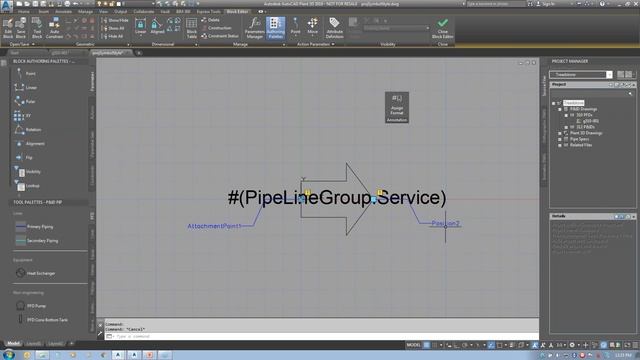
Task: Expand the Related Files tree node
Action: pos(560,145)
